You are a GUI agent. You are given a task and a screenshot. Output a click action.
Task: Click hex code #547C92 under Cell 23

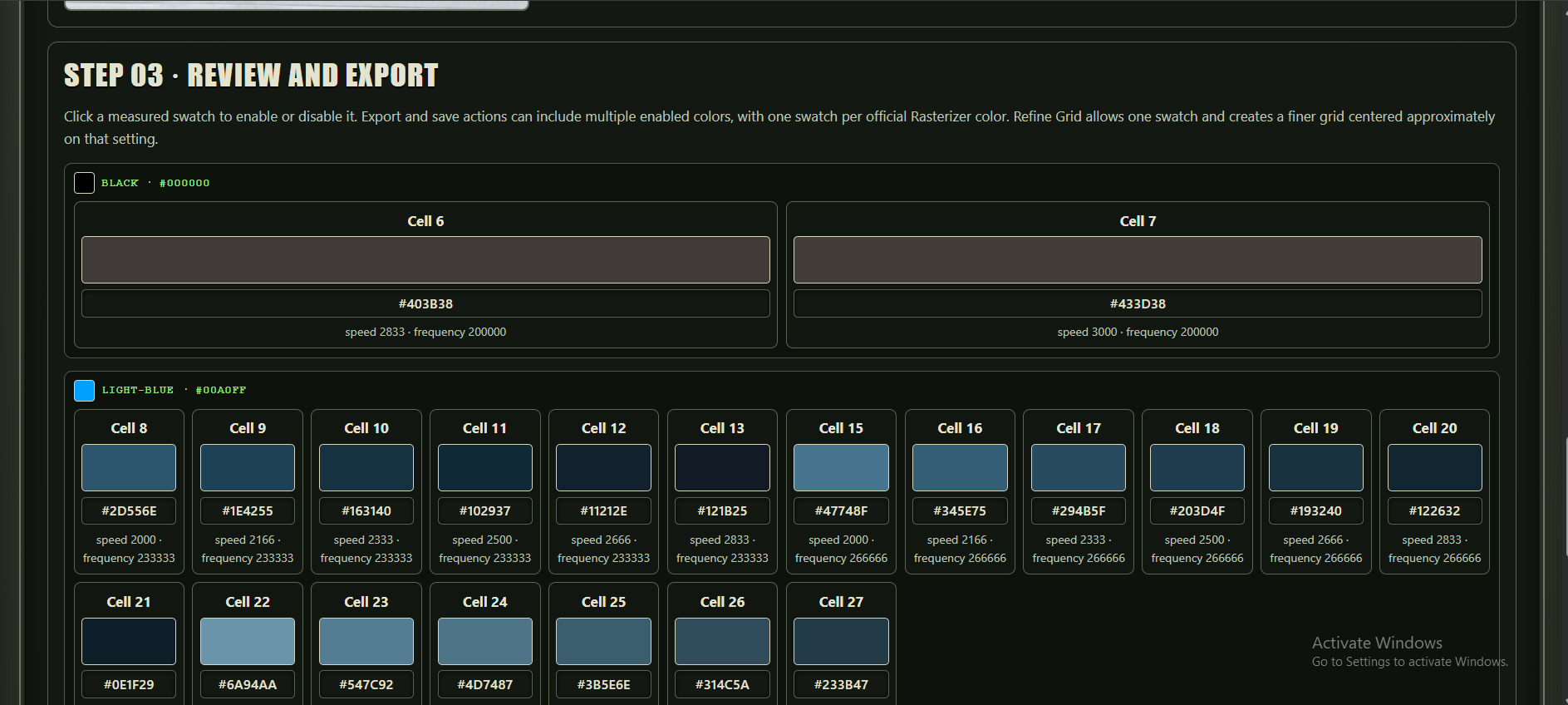tap(366, 684)
